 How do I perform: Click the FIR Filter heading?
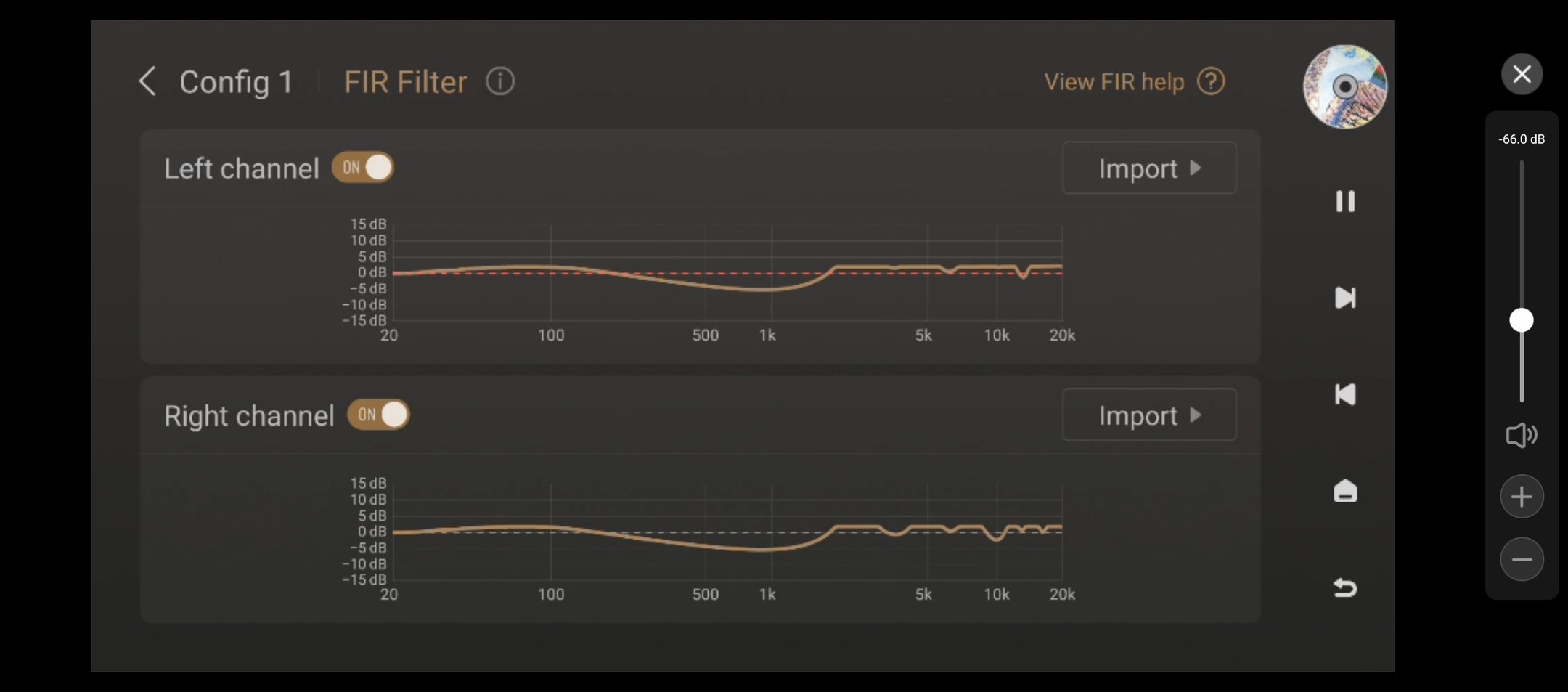pyautogui.click(x=405, y=82)
